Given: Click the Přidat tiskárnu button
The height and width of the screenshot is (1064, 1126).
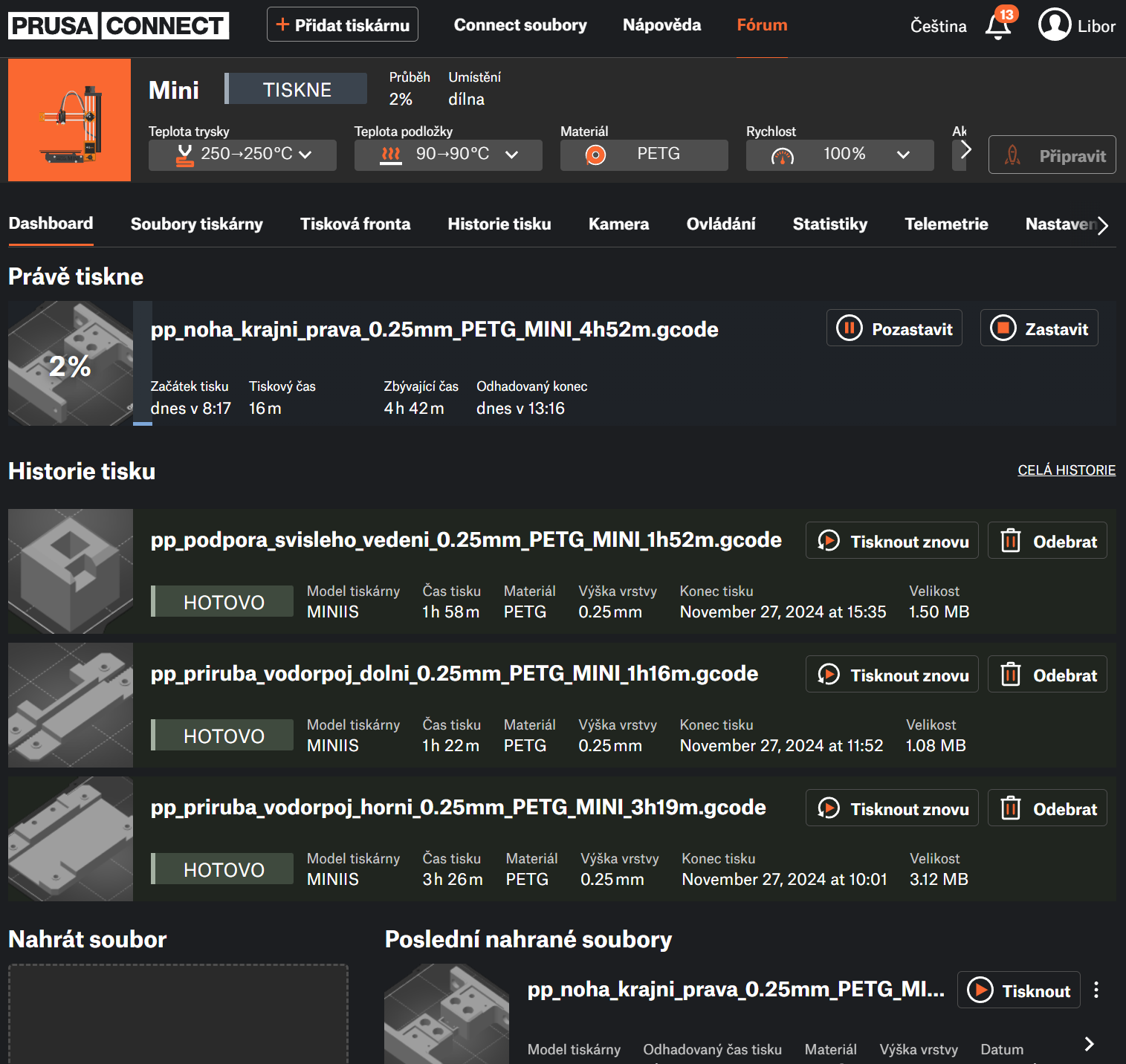Looking at the screenshot, I should pos(343,25).
